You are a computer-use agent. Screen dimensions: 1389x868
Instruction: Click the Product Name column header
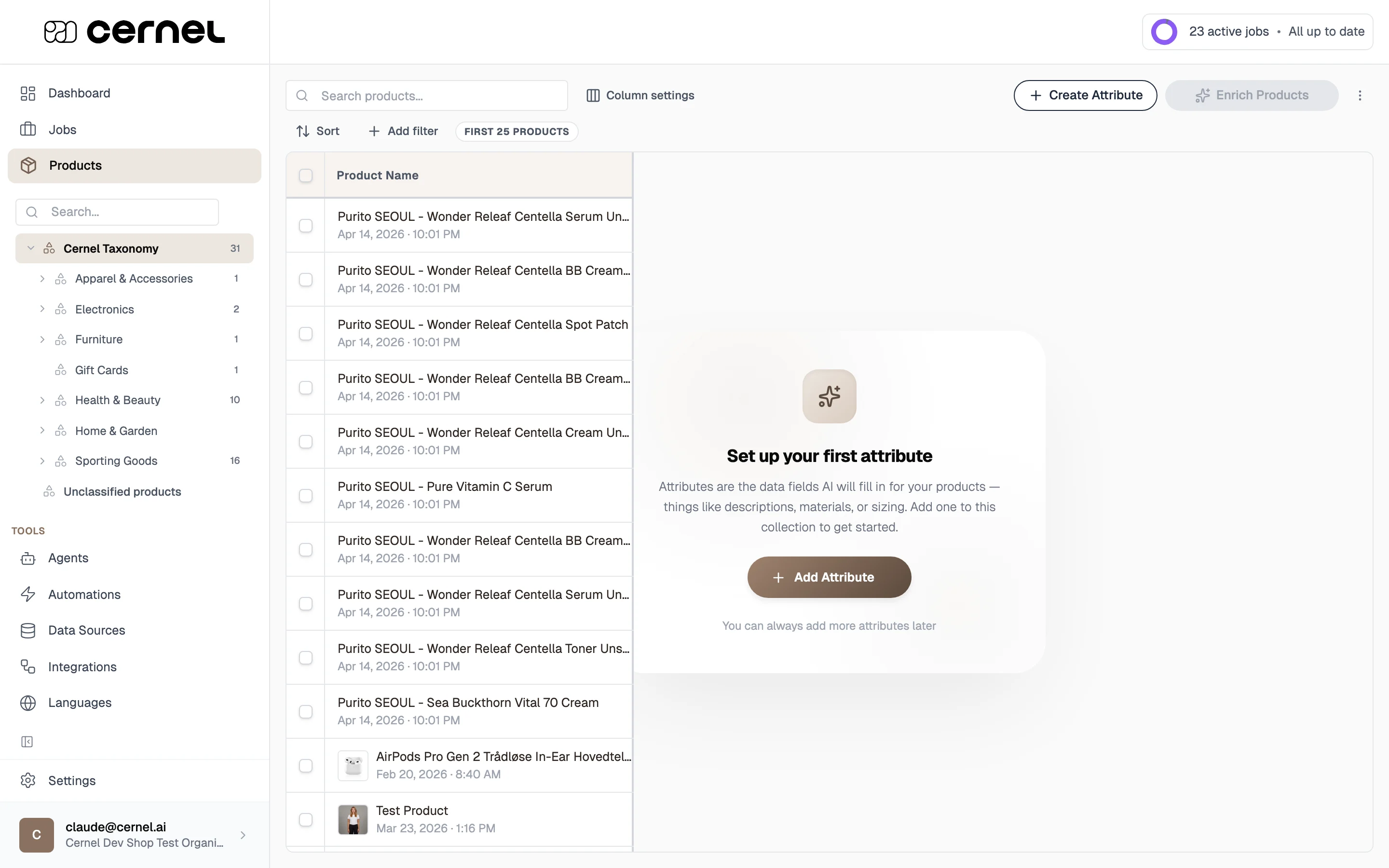click(x=478, y=175)
